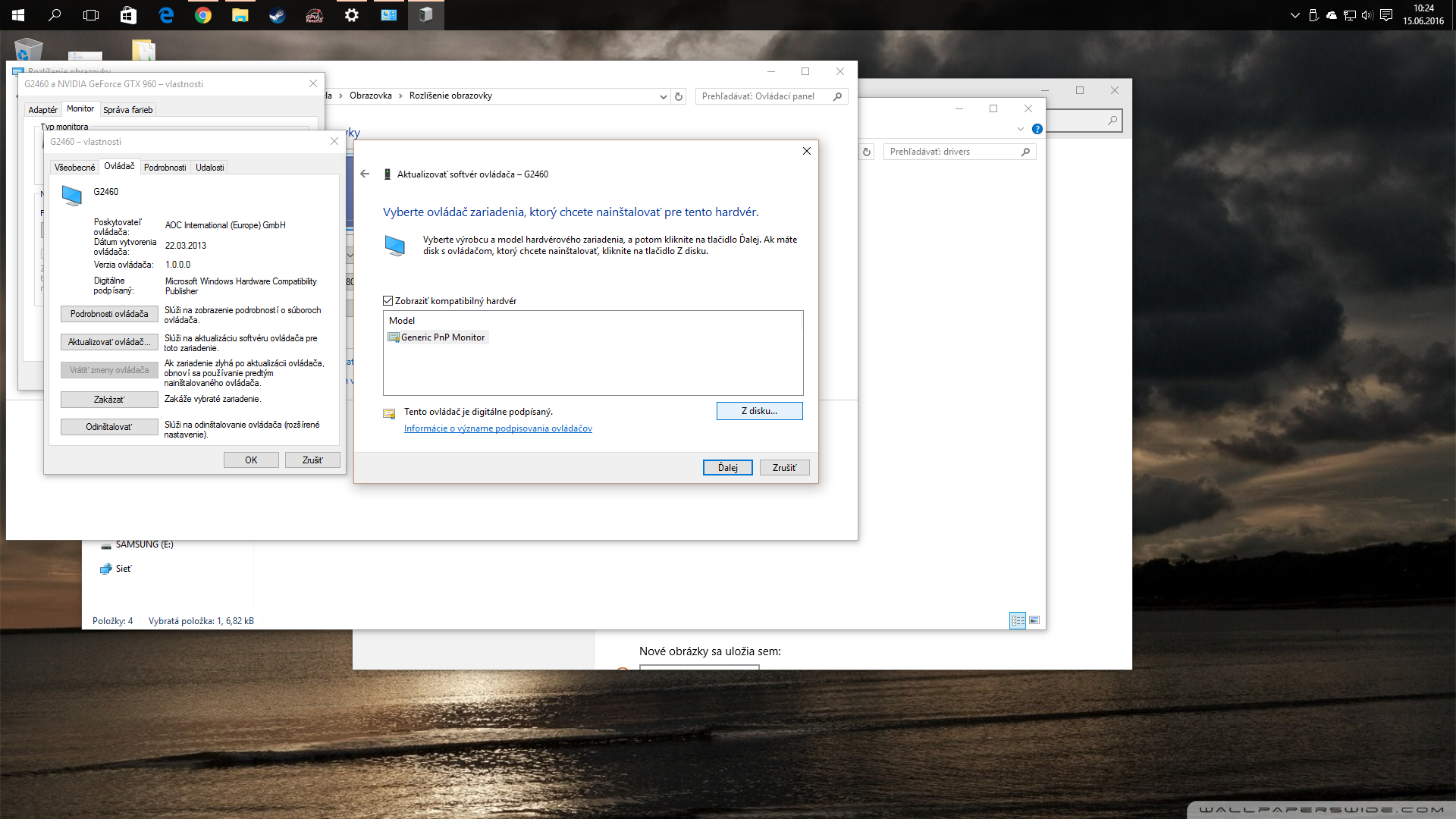Expand the ribbon chevron in Explorer
The width and height of the screenshot is (1456, 819).
pyautogui.click(x=1021, y=129)
